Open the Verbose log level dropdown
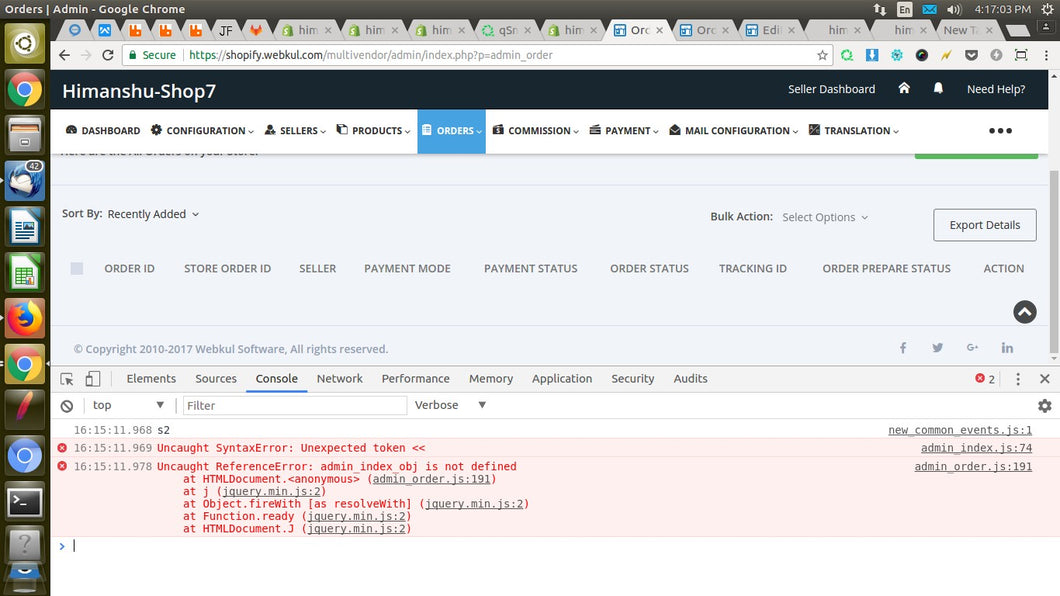This screenshot has height=596, width=1060. pos(450,405)
